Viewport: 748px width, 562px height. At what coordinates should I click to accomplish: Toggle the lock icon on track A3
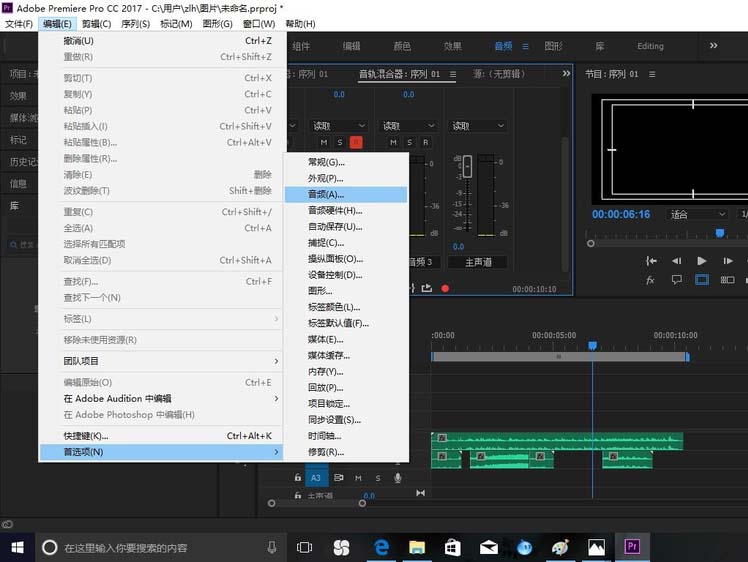[x=298, y=478]
